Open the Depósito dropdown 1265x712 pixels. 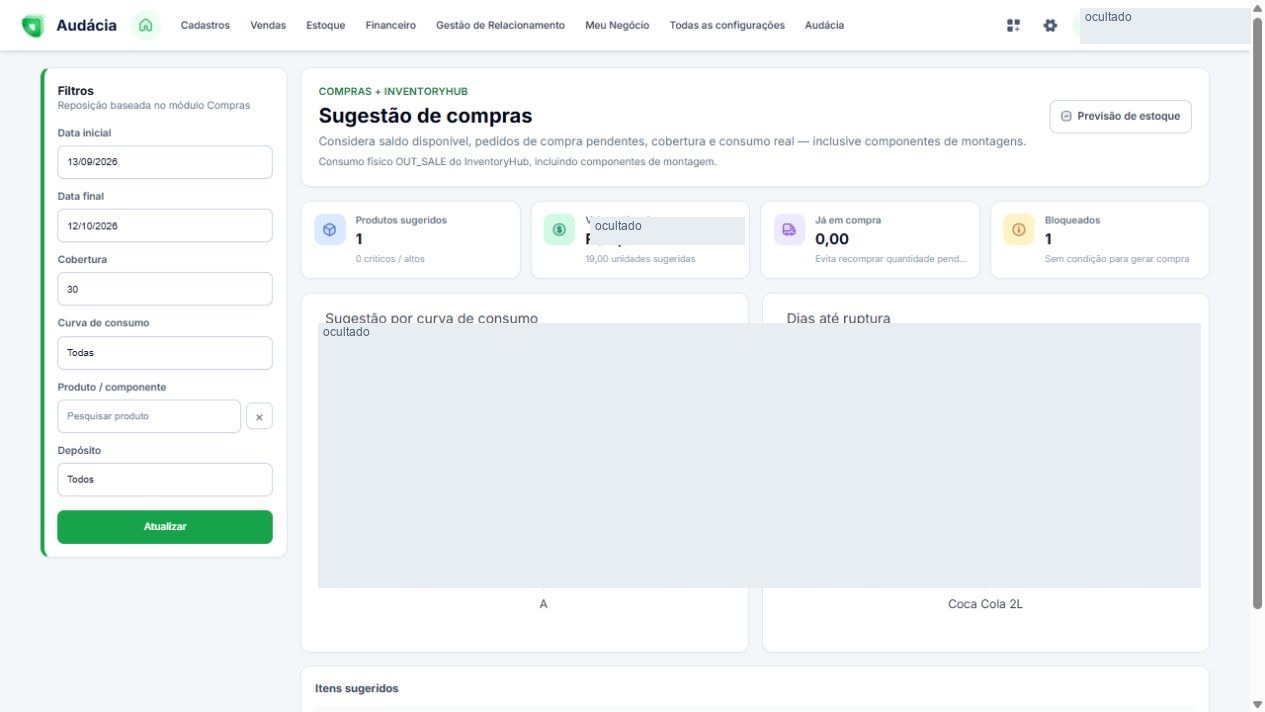pos(165,480)
